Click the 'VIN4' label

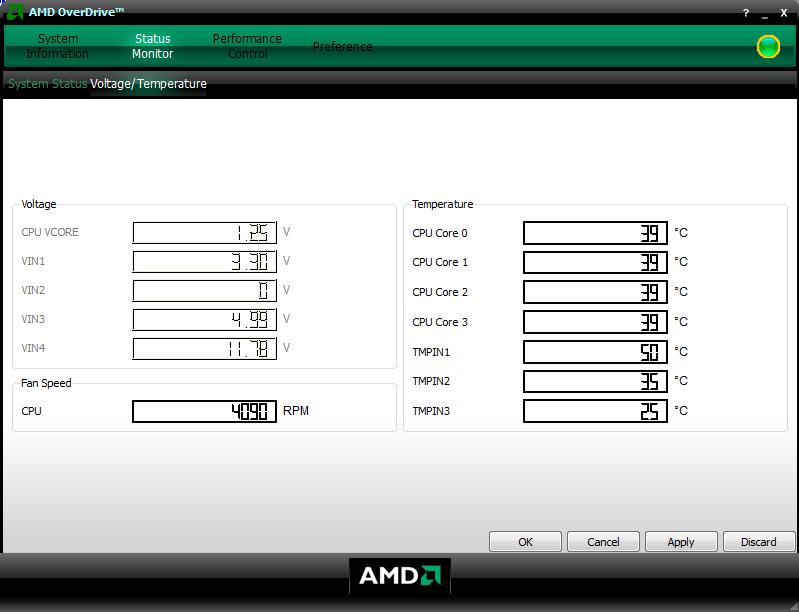33,349
